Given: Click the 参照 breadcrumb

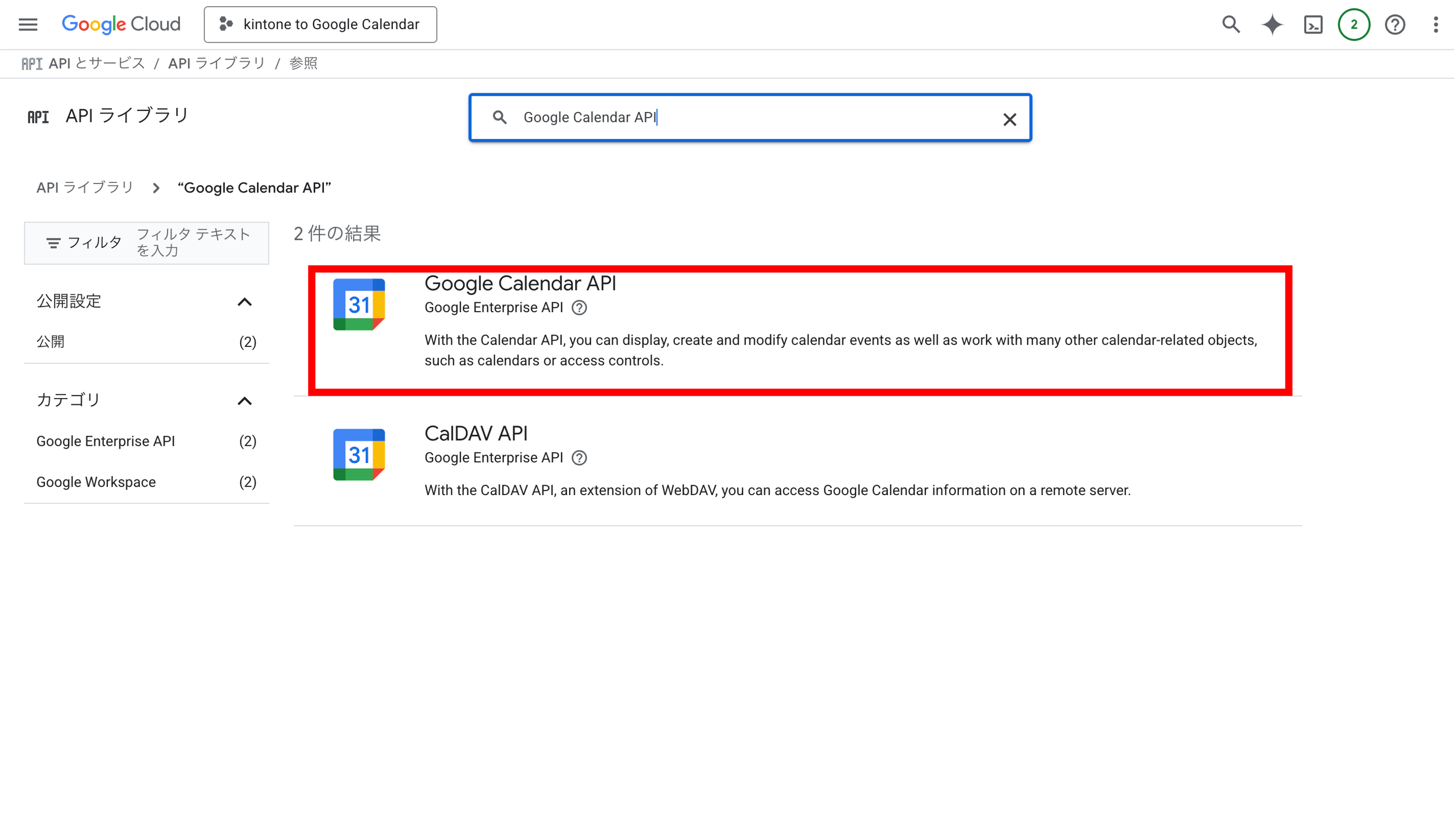Looking at the screenshot, I should (304, 63).
